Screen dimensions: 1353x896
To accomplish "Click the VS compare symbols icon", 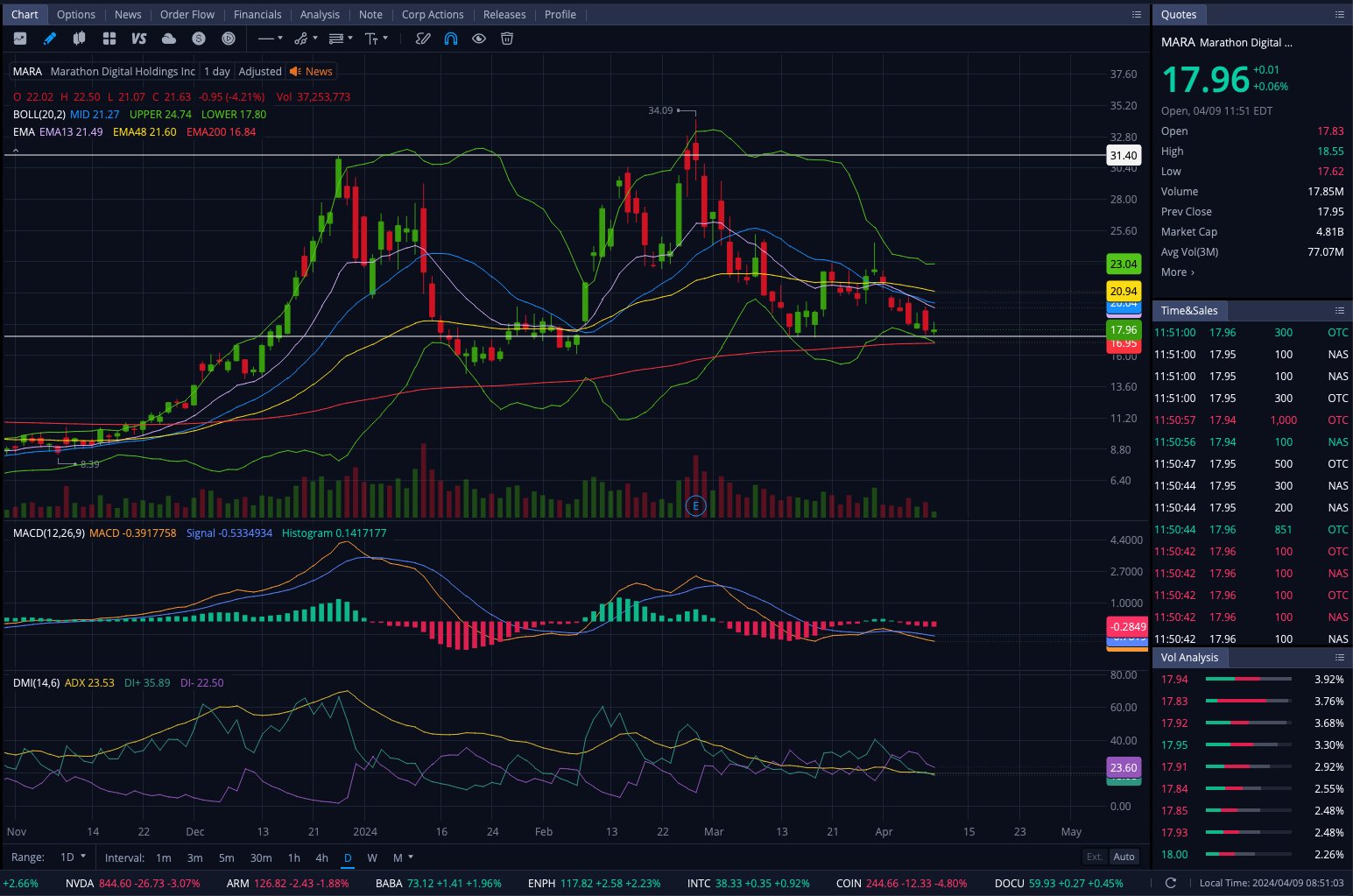I will 138,39.
